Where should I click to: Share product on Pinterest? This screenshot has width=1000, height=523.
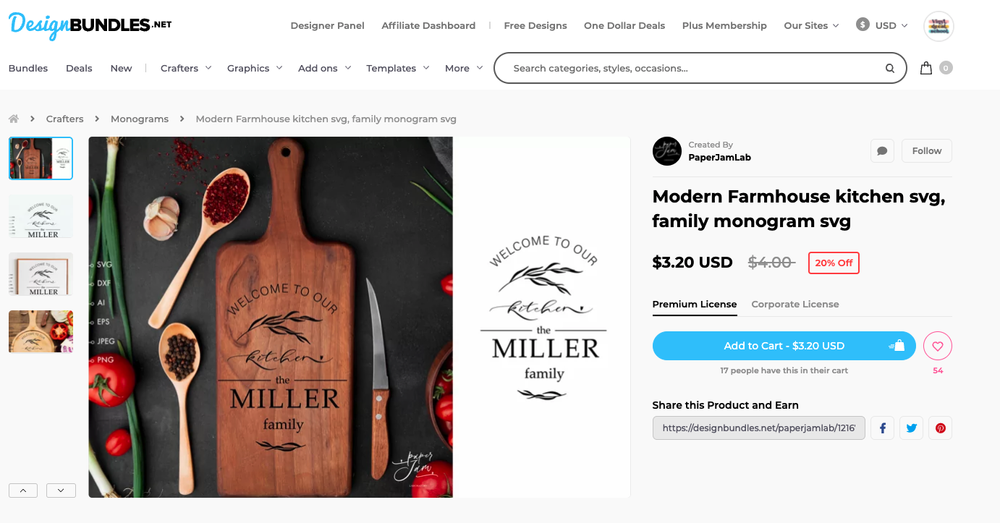[x=940, y=428]
